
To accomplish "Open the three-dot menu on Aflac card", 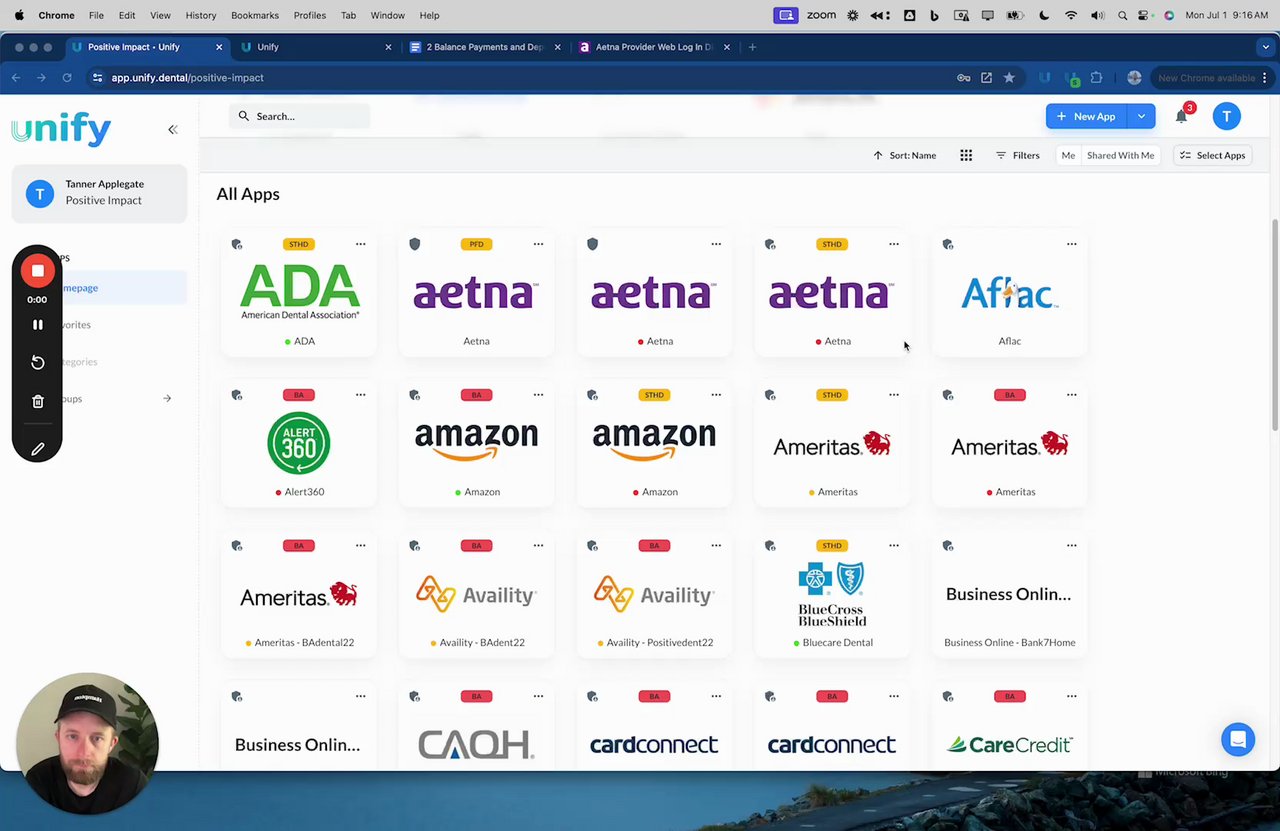I will pos(1071,244).
